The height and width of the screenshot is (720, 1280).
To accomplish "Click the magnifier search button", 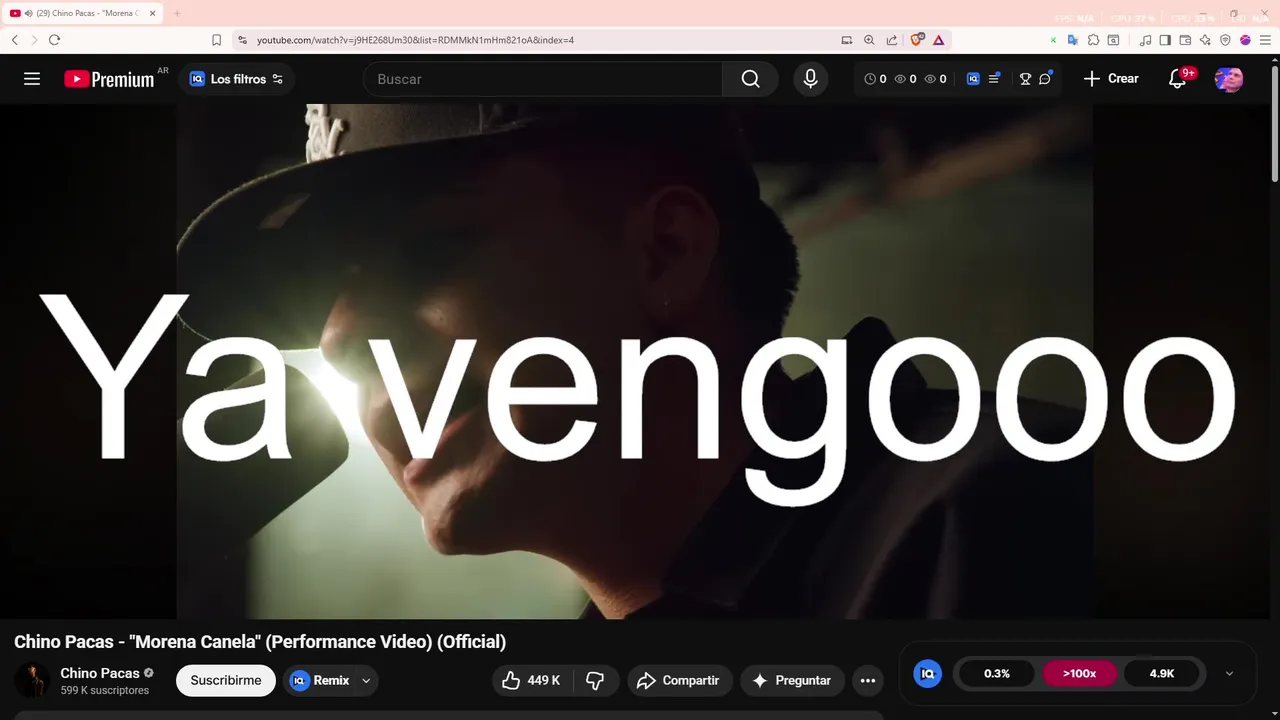I will (x=750, y=79).
